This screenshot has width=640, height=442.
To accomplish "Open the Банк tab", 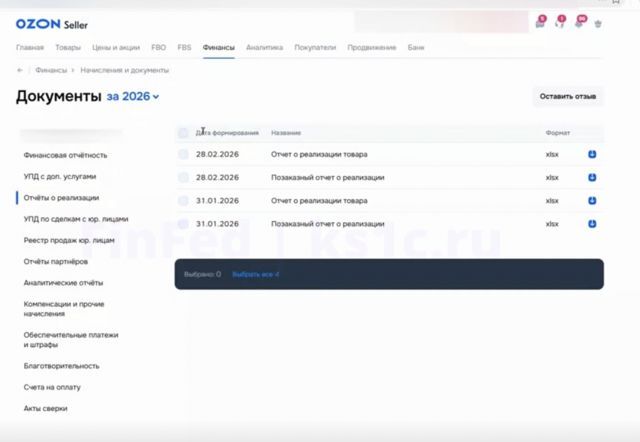I will tap(416, 47).
